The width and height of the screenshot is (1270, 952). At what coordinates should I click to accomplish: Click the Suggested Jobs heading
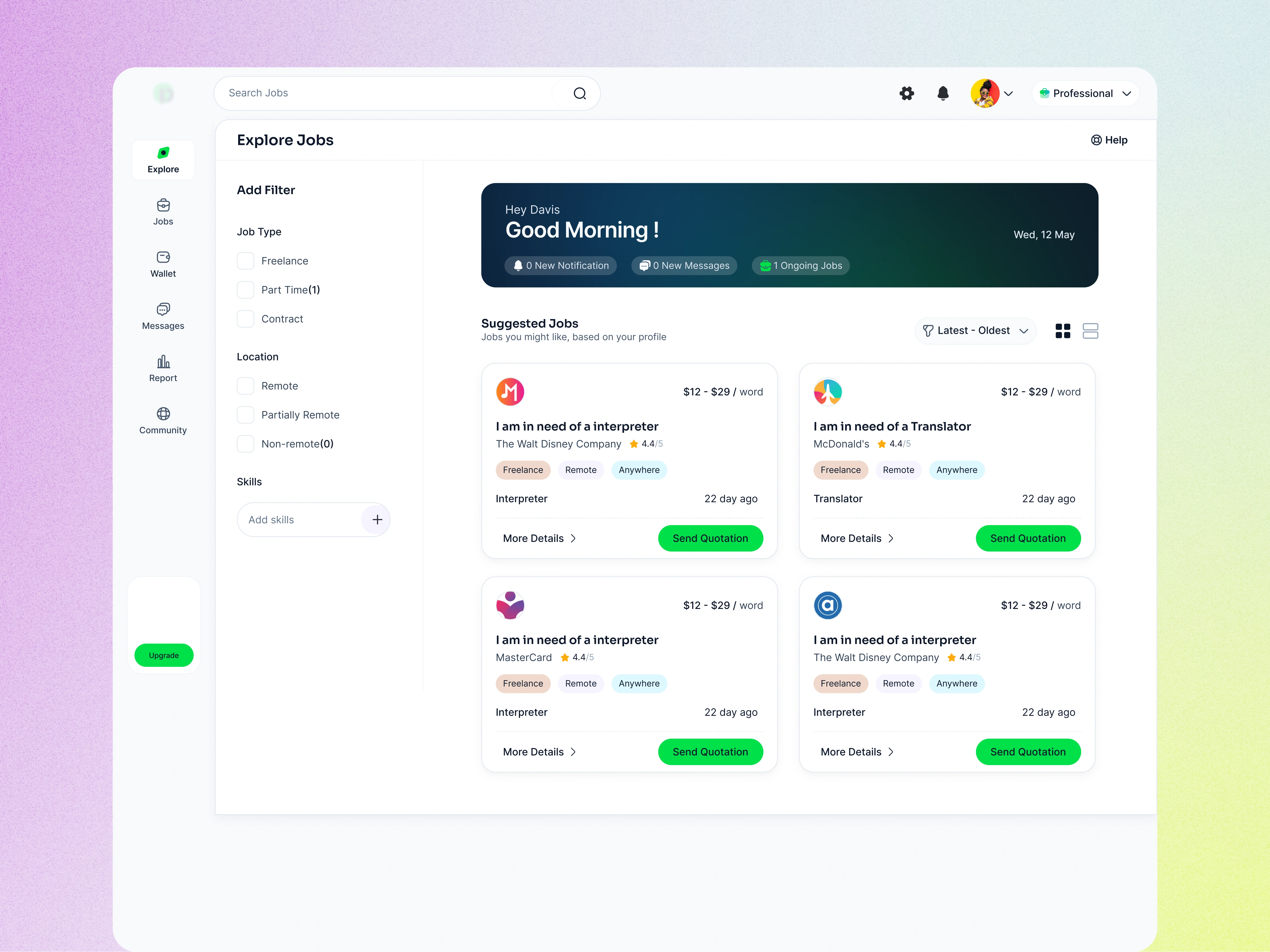[529, 324]
